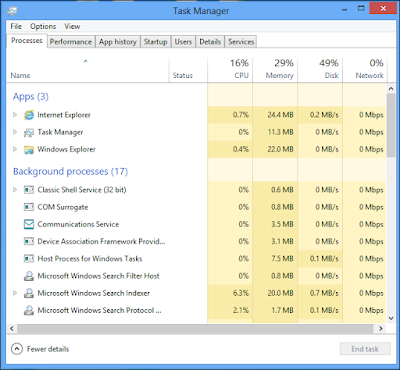Select the Windows Explorer row name
Viewport: 400px width, 370px height.
(67, 149)
